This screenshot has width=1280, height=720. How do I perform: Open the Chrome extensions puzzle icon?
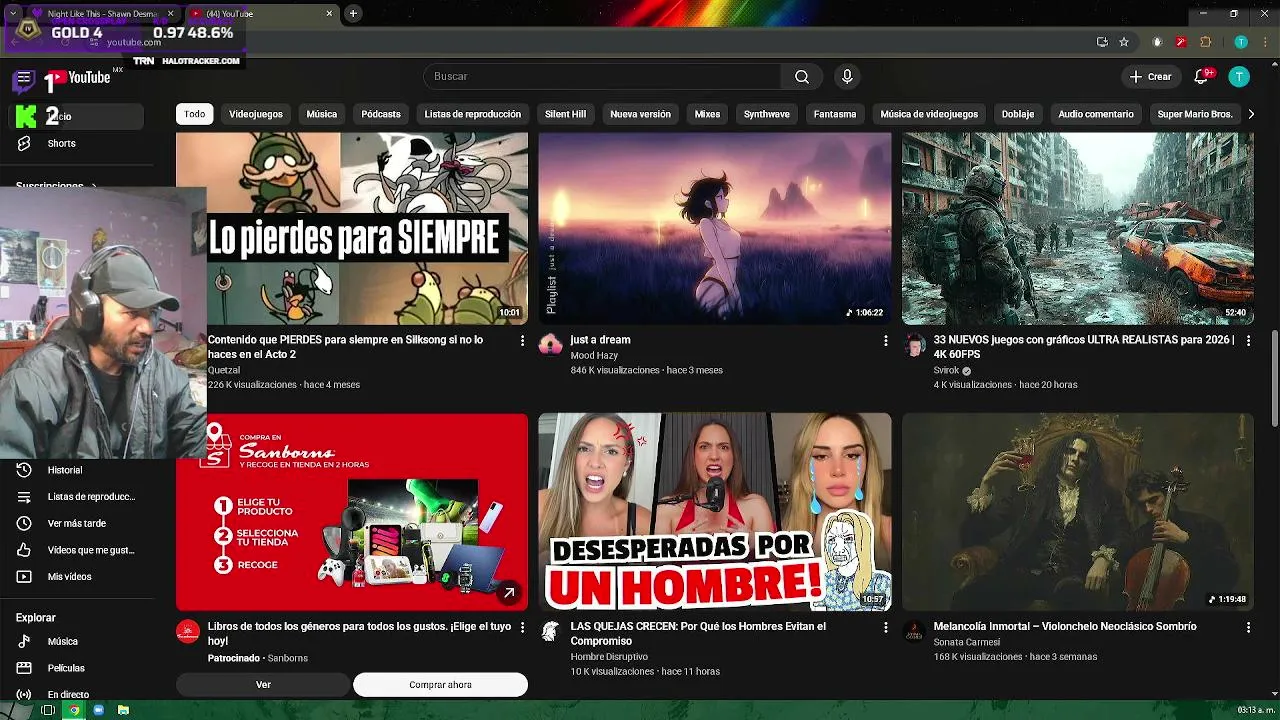tap(1205, 42)
